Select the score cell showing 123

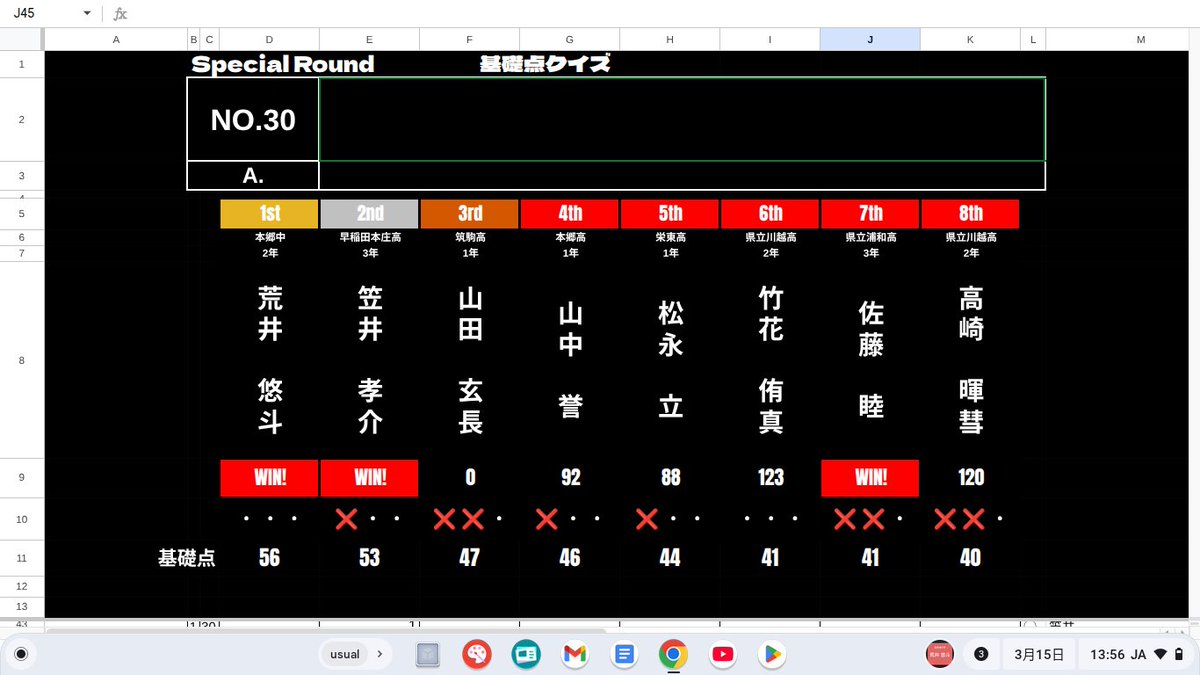pyautogui.click(x=770, y=478)
